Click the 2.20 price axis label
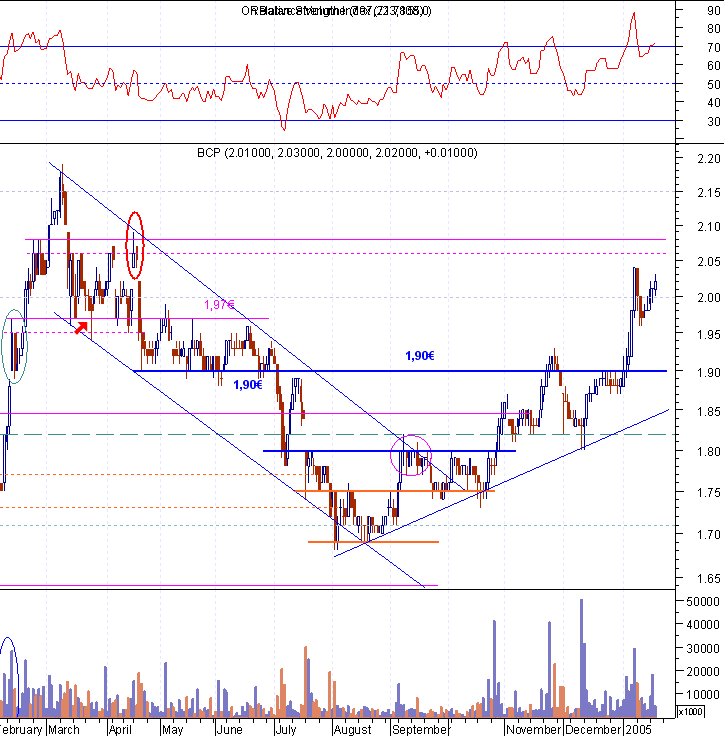This screenshot has height=736, width=724. coord(709,159)
